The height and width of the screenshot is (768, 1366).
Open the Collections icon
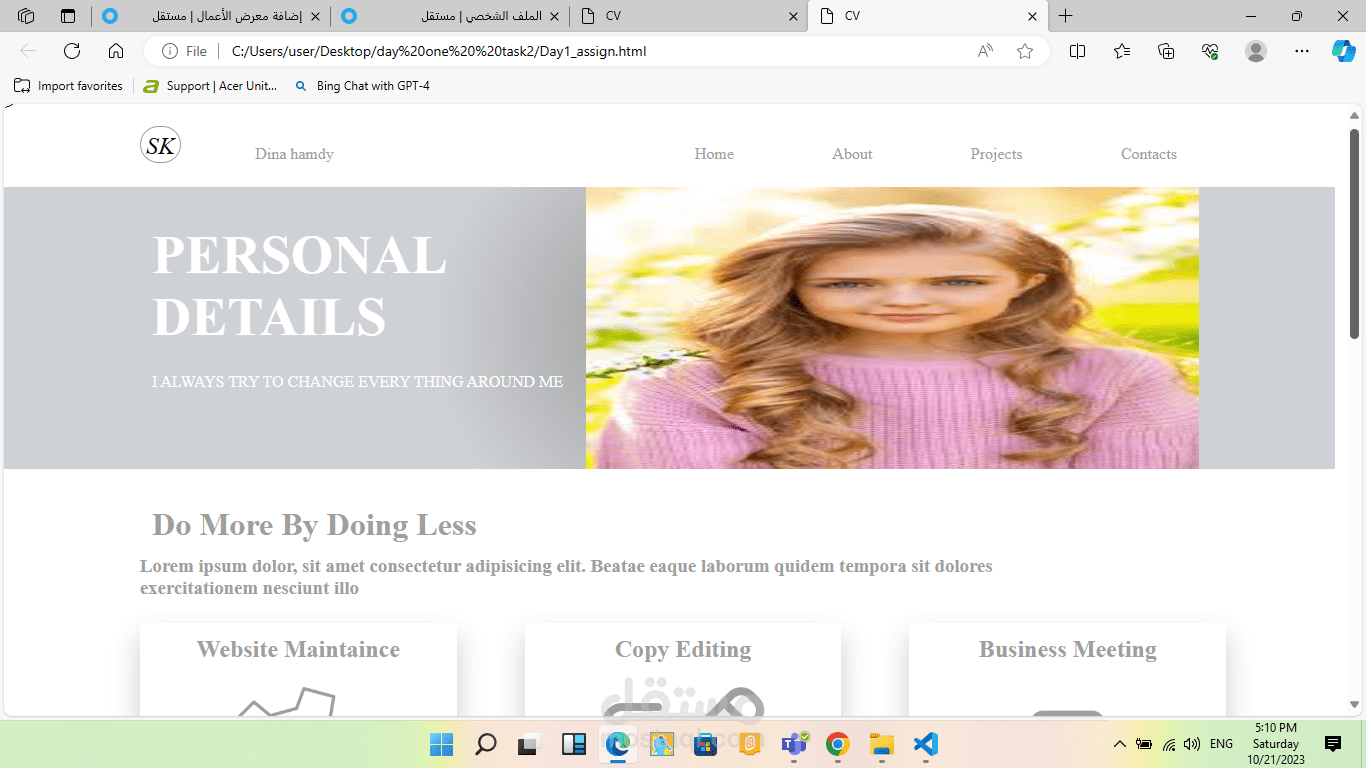click(1166, 51)
